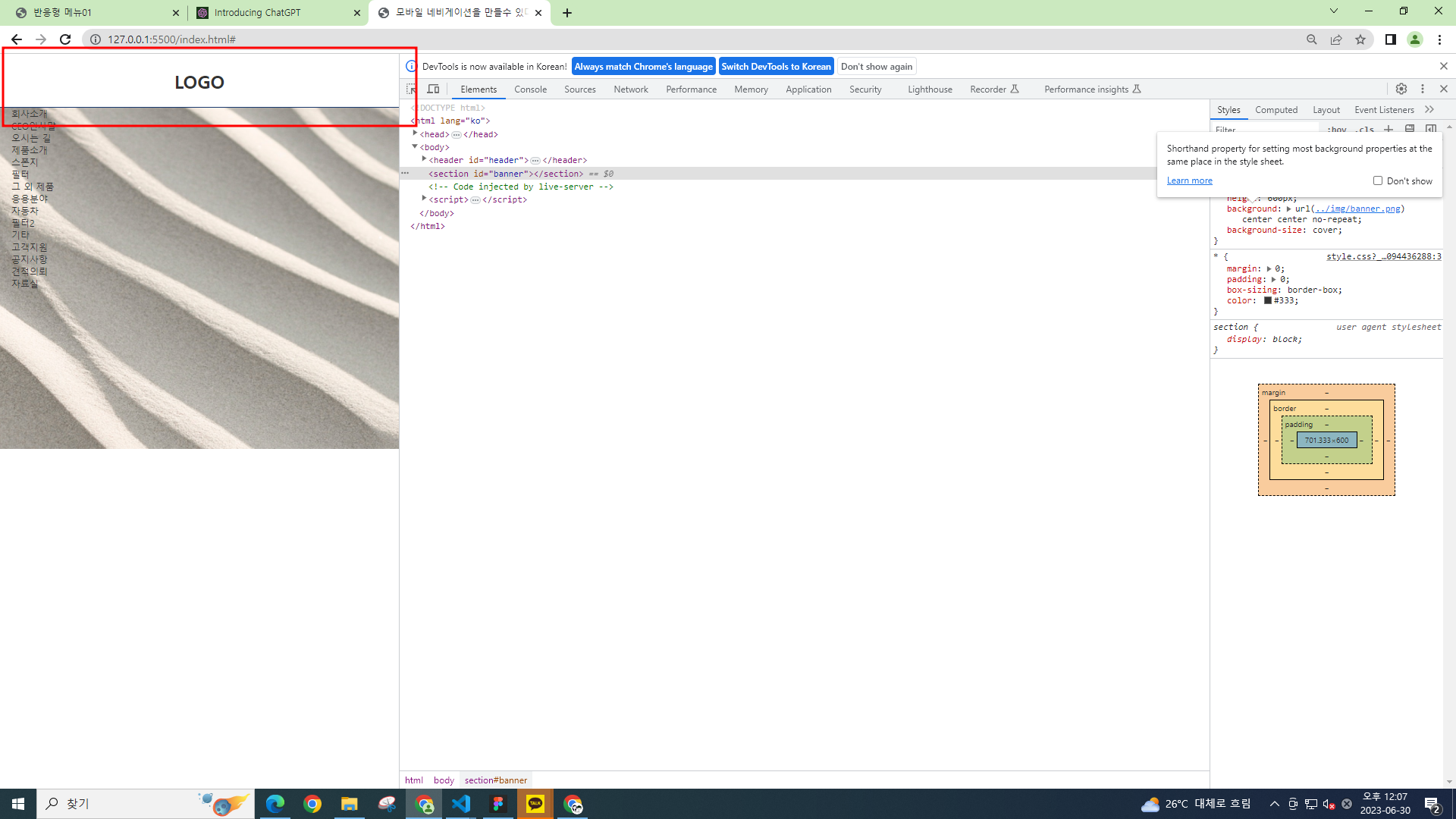Check the Don't show checkbox
The height and width of the screenshot is (819, 1456).
point(1378,180)
